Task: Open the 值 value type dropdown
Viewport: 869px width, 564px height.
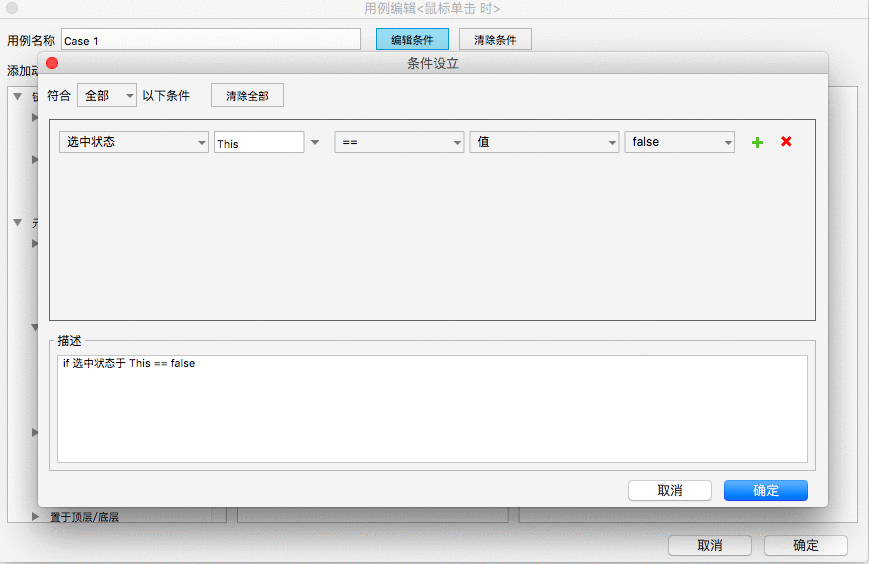Action: pos(544,142)
